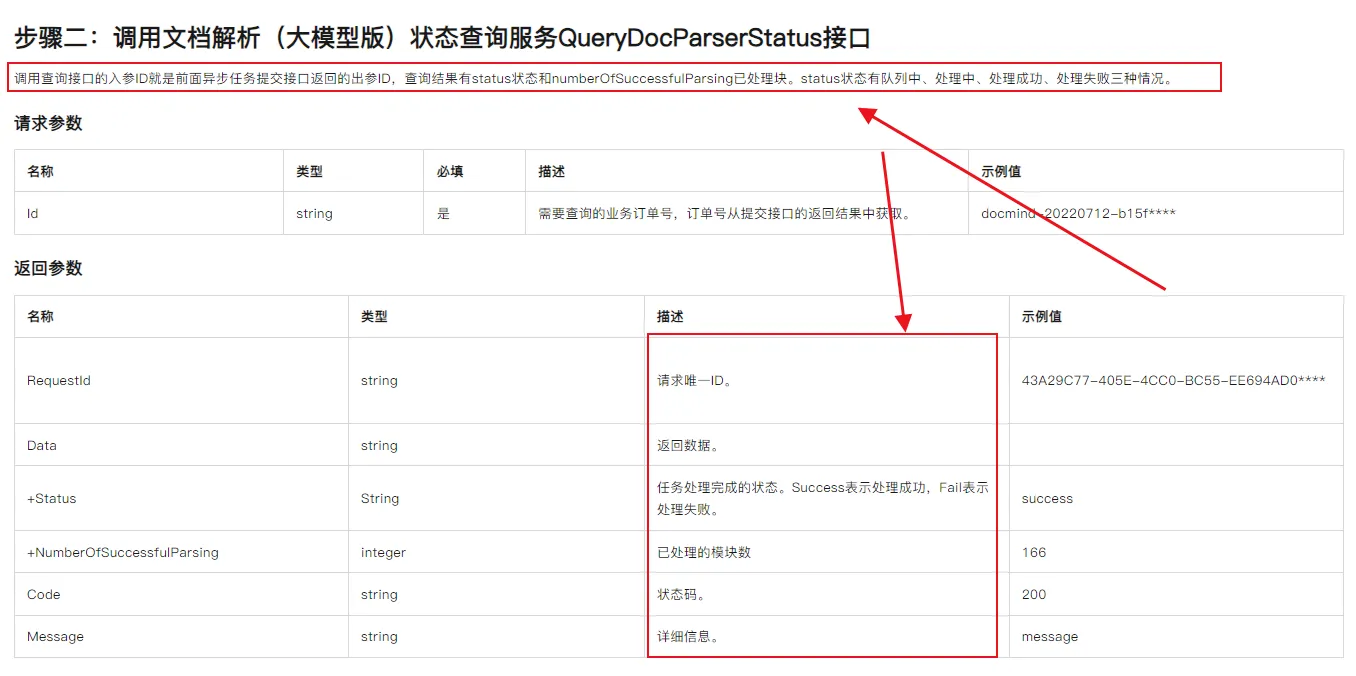This screenshot has height=676, width=1356.
Task: Select the Code row name
Action: coord(44,594)
